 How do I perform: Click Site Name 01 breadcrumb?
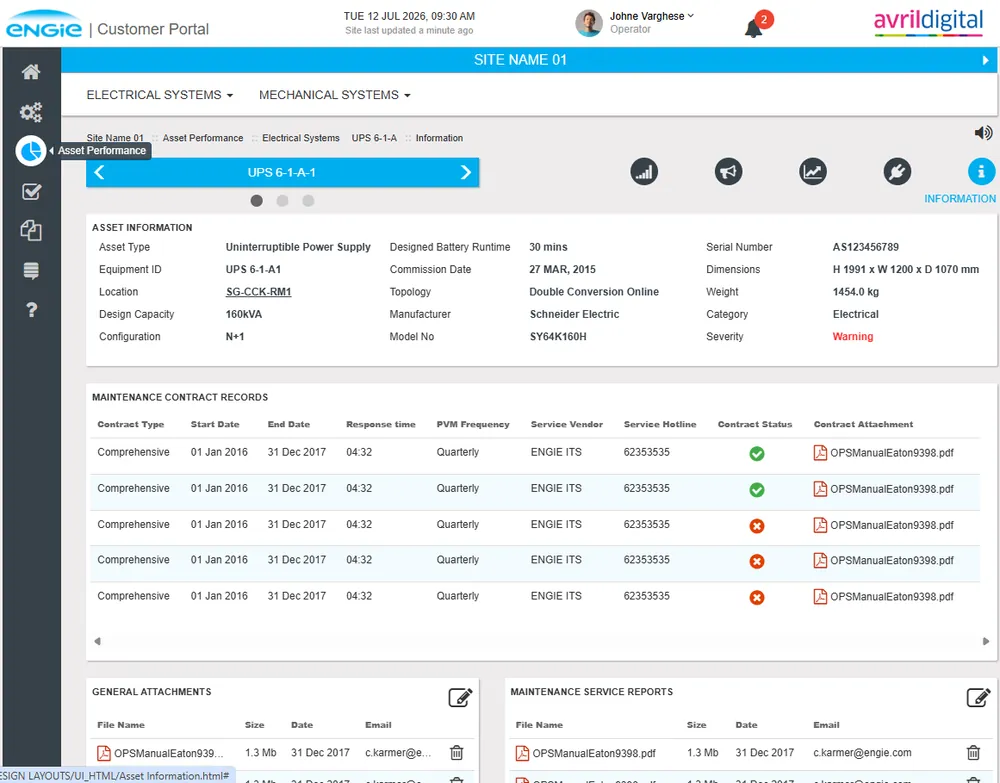click(115, 138)
